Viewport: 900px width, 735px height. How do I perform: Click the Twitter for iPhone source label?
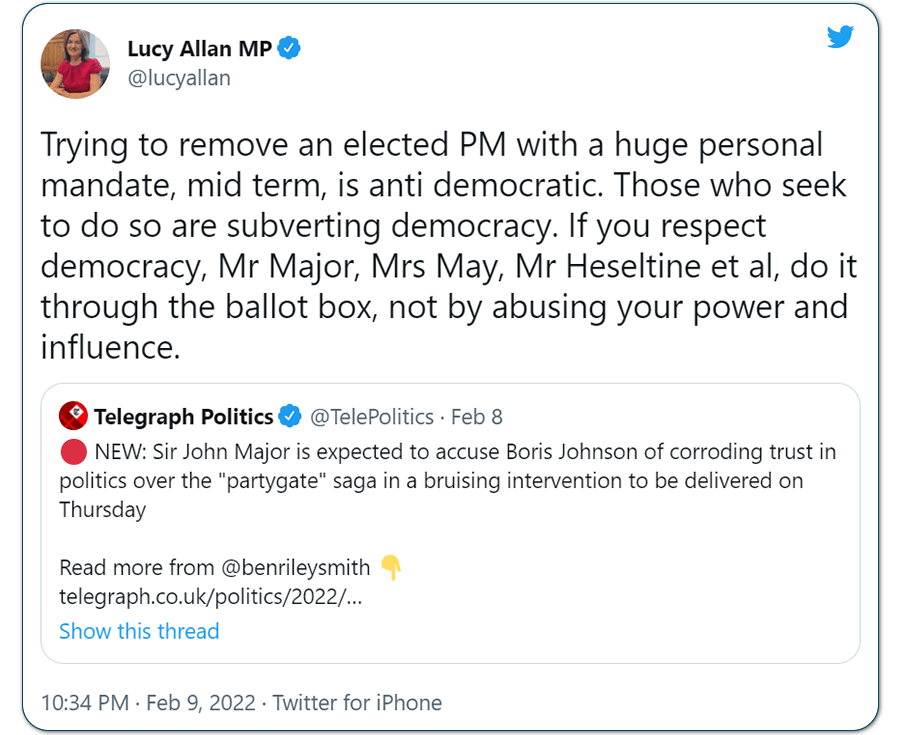coord(357,703)
